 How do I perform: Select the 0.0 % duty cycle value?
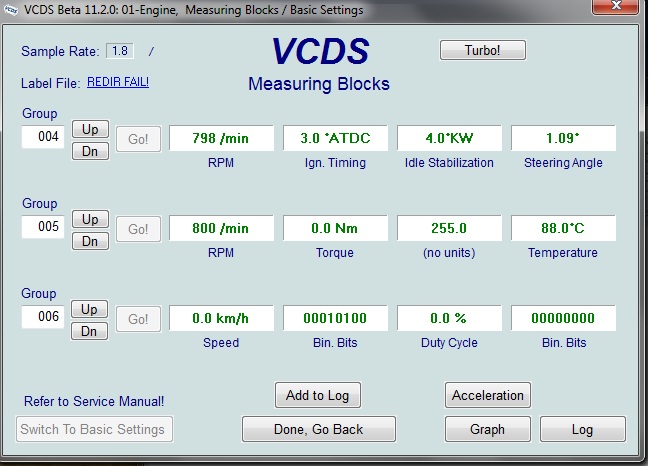[x=449, y=318]
